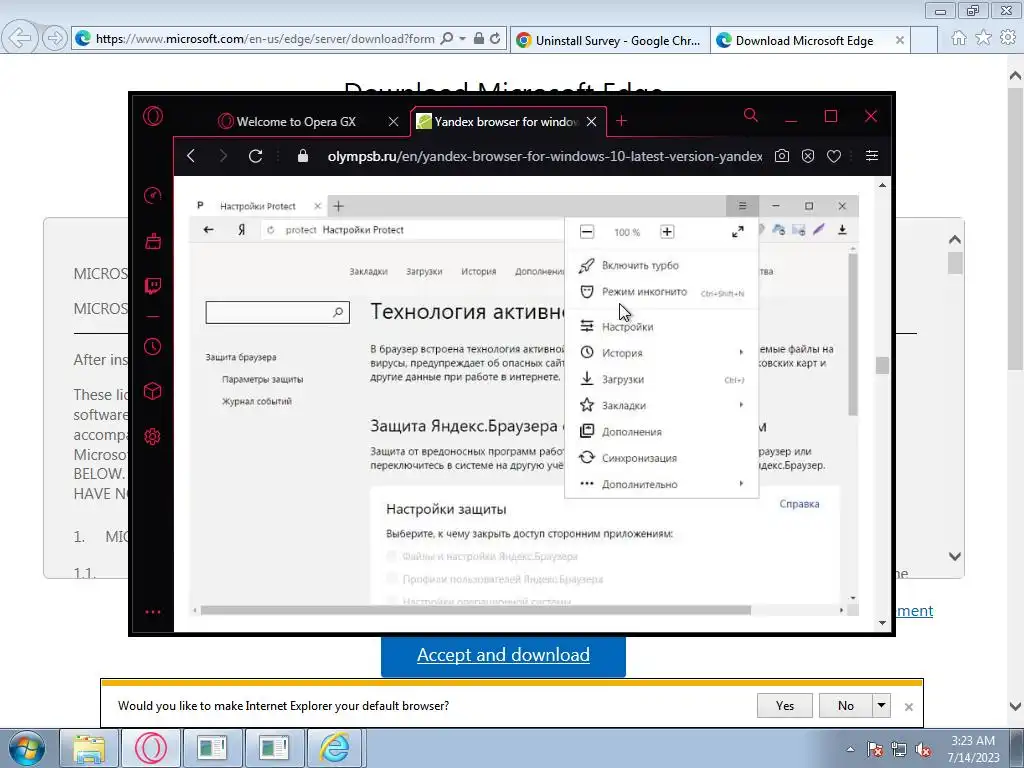Click Opera GX taskbar icon
Image resolution: width=1024 pixels, height=768 pixels.
click(x=150, y=748)
